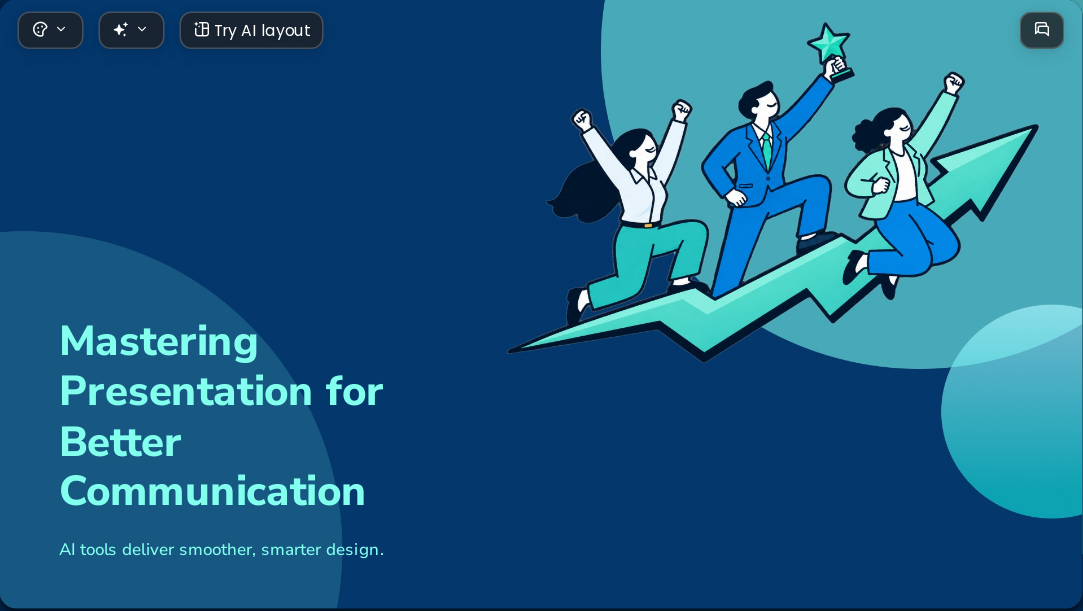Click the Try AI layout button

click(x=251, y=30)
